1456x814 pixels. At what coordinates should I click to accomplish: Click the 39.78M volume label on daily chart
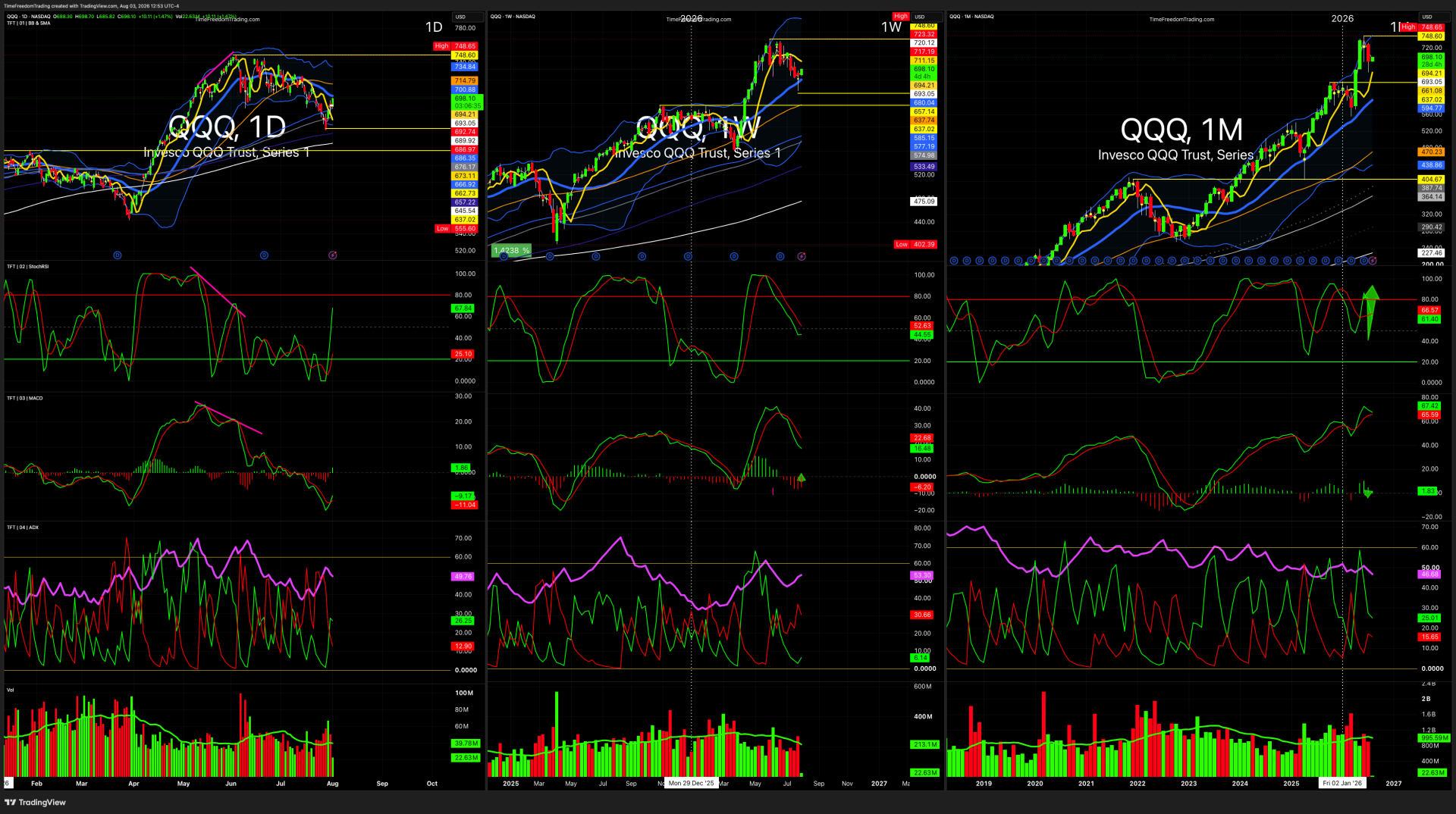coord(466,744)
